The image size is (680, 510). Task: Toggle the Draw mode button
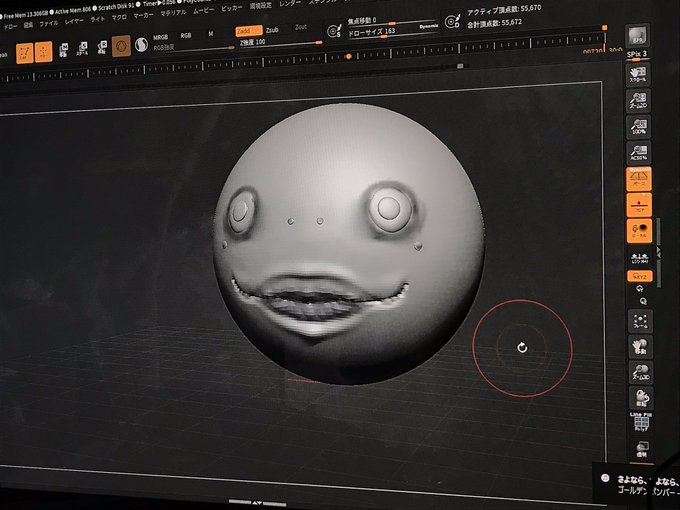[x=44, y=52]
